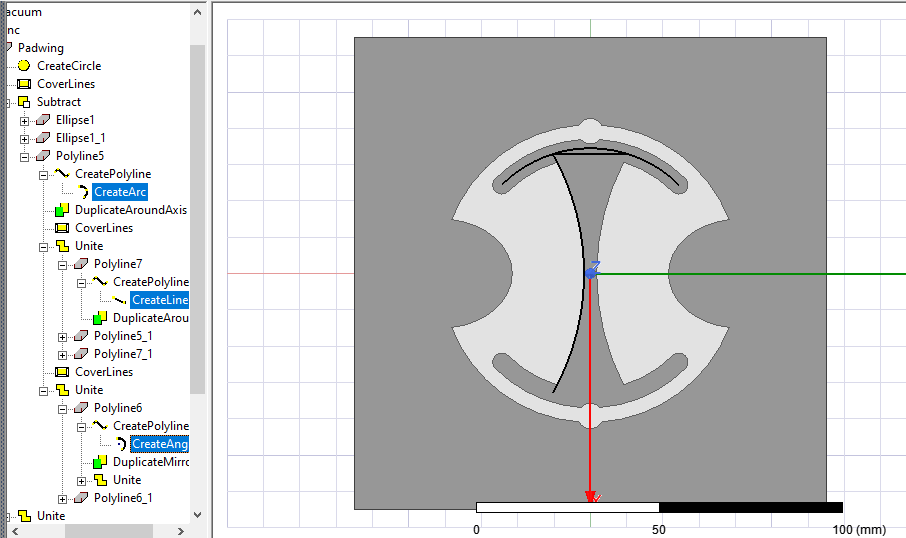Viewport: 906px width, 538px height.
Task: Select the DuplicateMirror operation icon
Action: point(100,462)
